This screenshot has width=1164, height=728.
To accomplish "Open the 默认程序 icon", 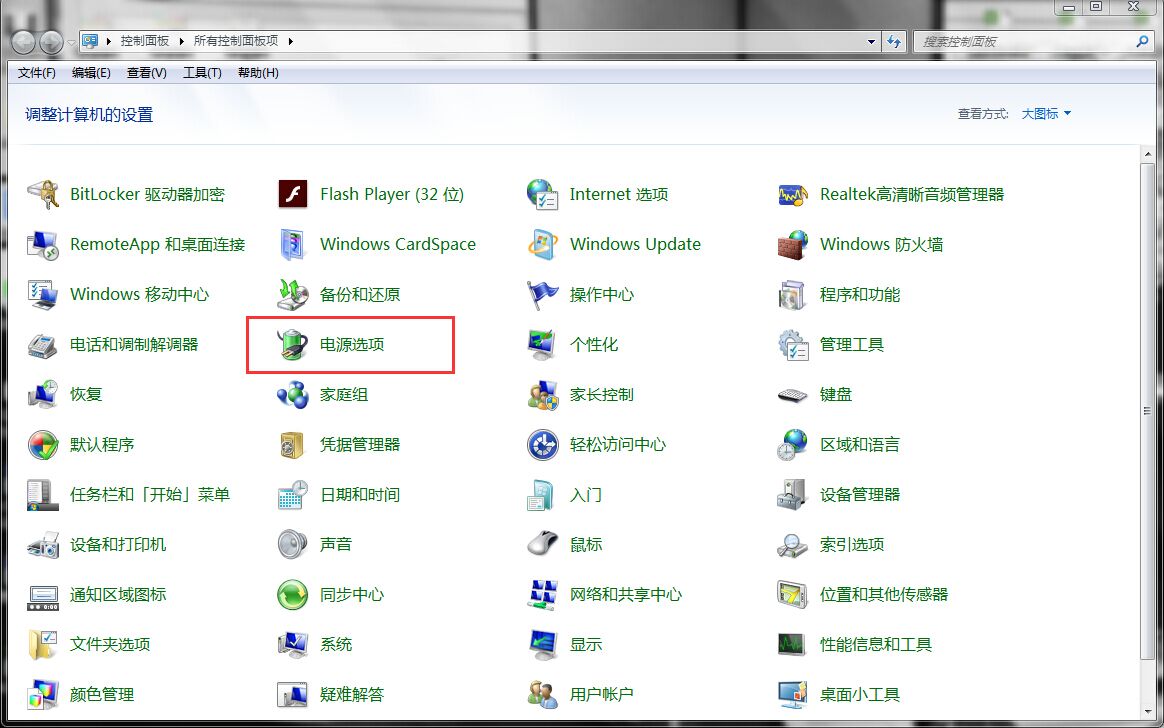I will coord(42,445).
